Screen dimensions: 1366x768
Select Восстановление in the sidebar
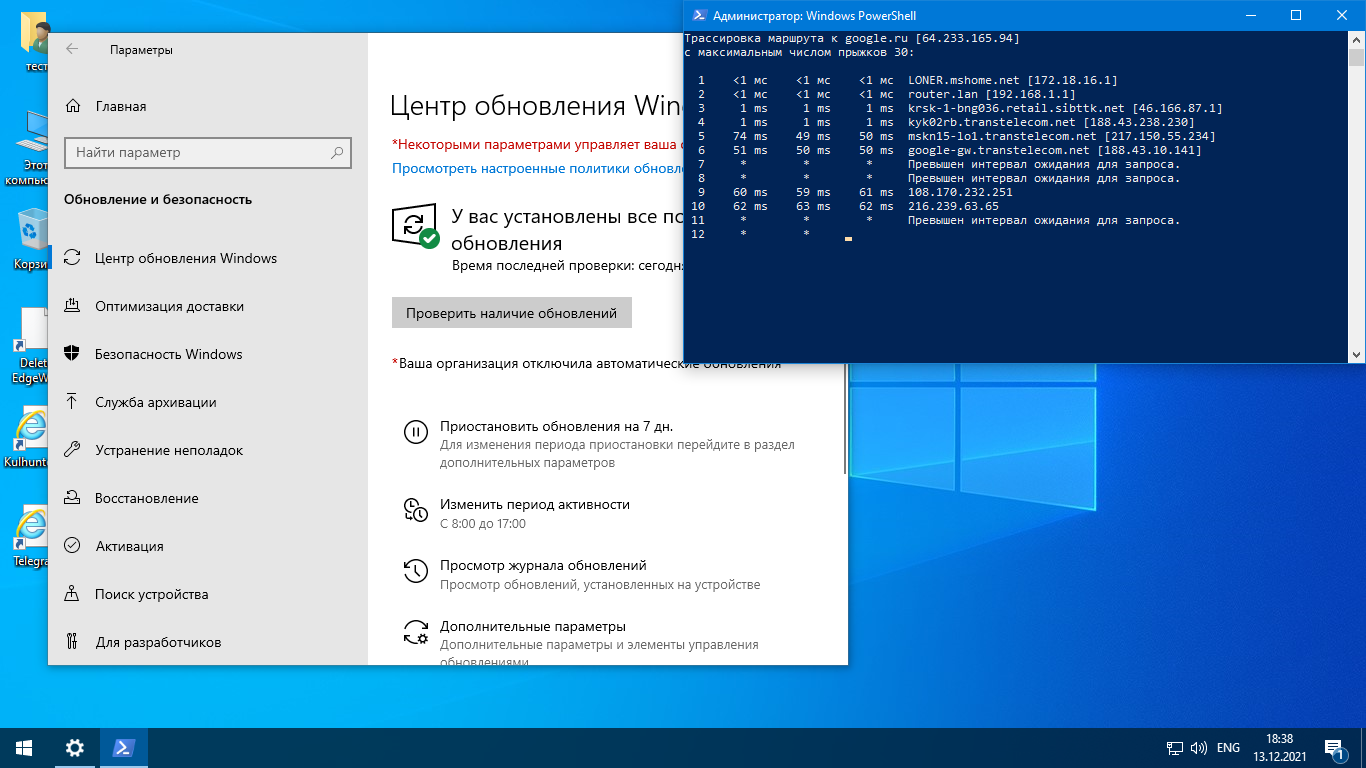pos(146,498)
